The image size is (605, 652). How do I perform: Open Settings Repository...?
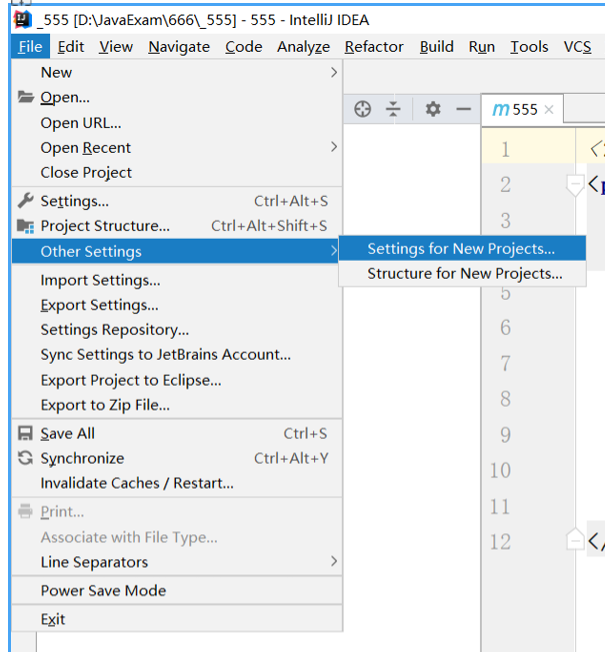pyautogui.click(x=177, y=329)
